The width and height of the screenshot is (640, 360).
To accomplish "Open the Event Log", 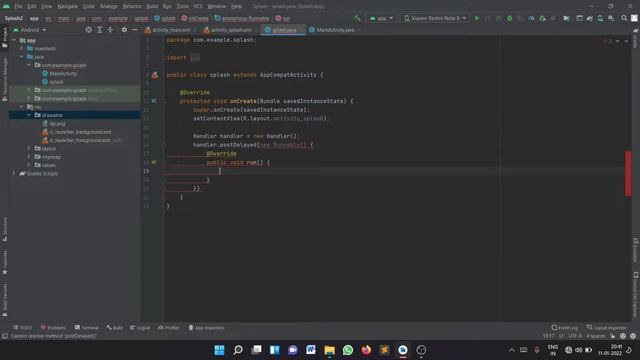I will tap(565, 328).
